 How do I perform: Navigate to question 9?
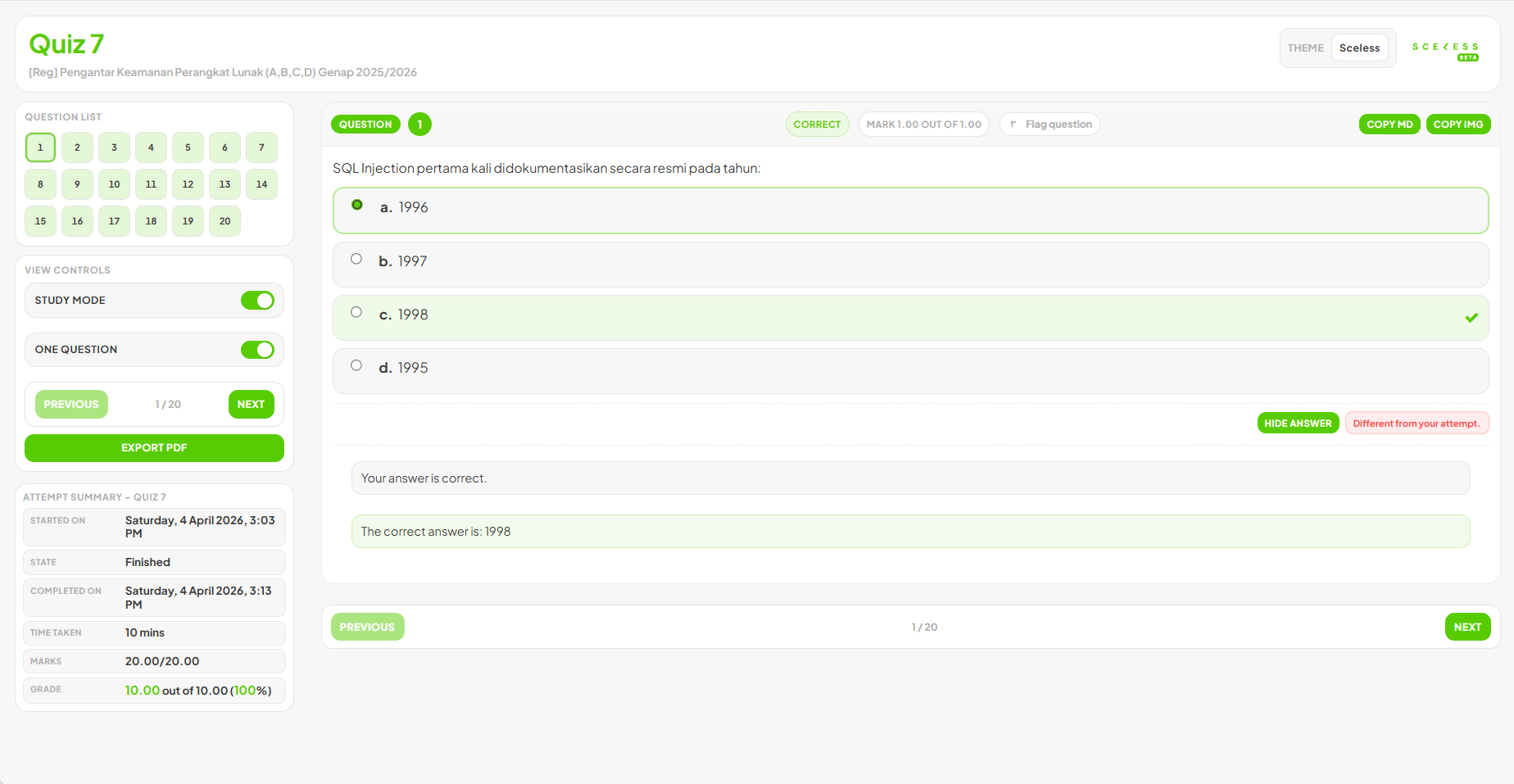coord(77,184)
